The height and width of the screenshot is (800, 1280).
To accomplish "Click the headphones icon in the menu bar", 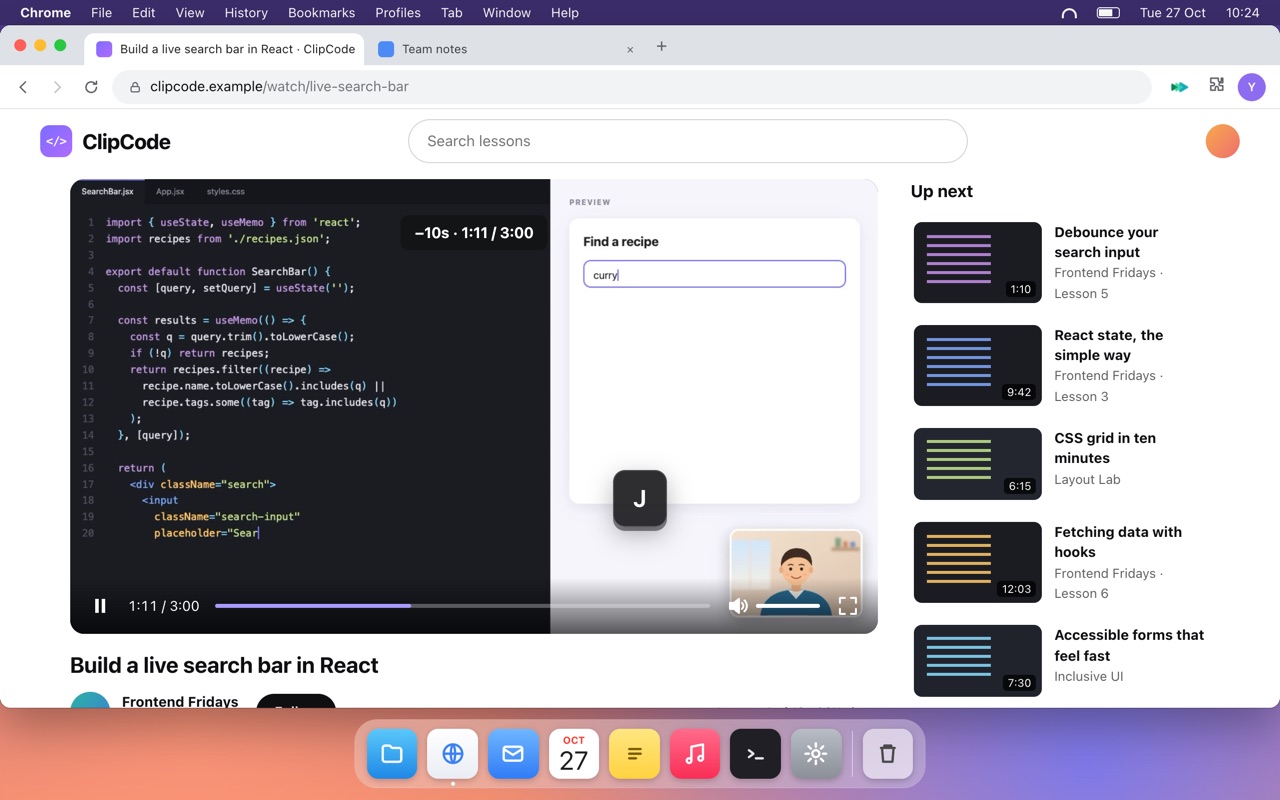I will [x=1069, y=13].
